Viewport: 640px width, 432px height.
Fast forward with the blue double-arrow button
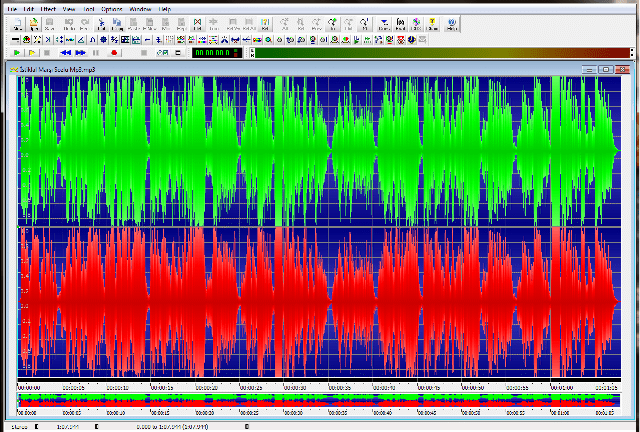click(x=81, y=52)
